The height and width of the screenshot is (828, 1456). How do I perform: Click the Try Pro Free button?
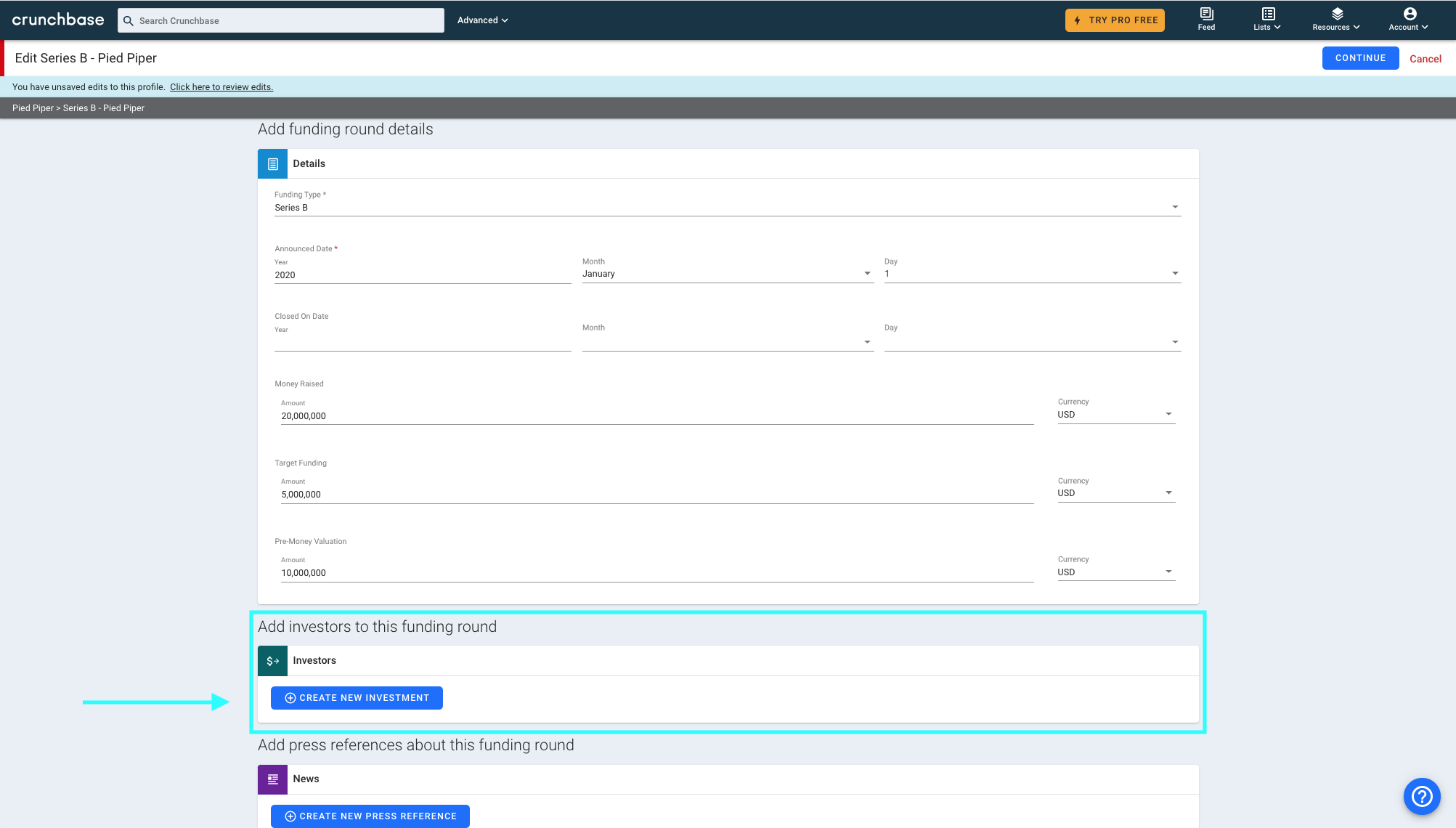pyautogui.click(x=1115, y=20)
